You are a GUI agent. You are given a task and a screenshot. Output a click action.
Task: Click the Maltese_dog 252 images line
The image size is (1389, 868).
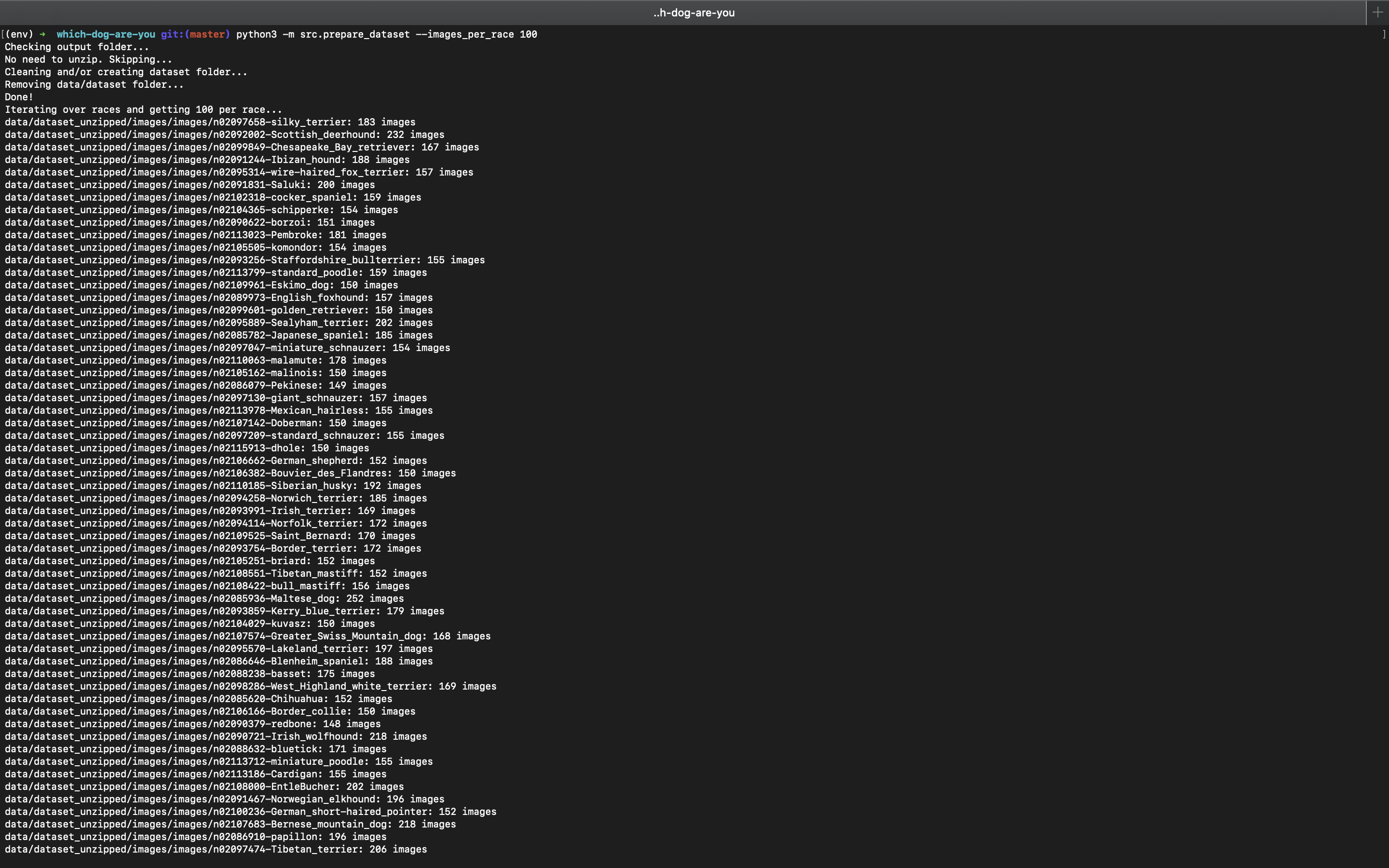pyautogui.click(x=204, y=598)
